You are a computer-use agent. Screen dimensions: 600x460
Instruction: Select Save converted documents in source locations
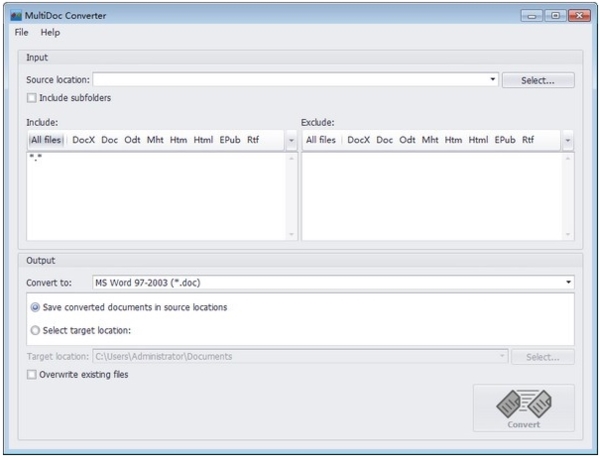click(36, 307)
